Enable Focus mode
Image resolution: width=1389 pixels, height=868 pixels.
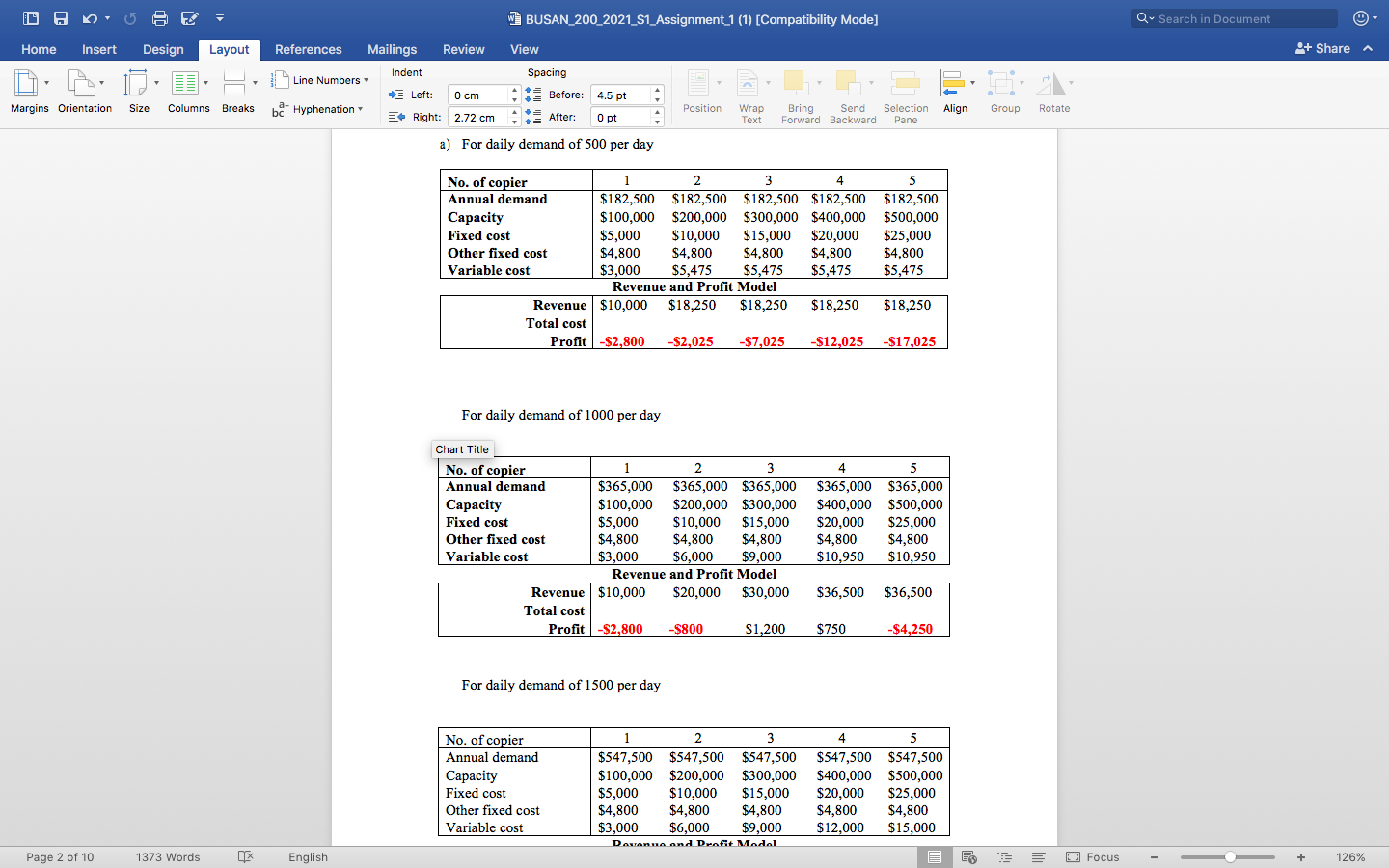click(1092, 856)
